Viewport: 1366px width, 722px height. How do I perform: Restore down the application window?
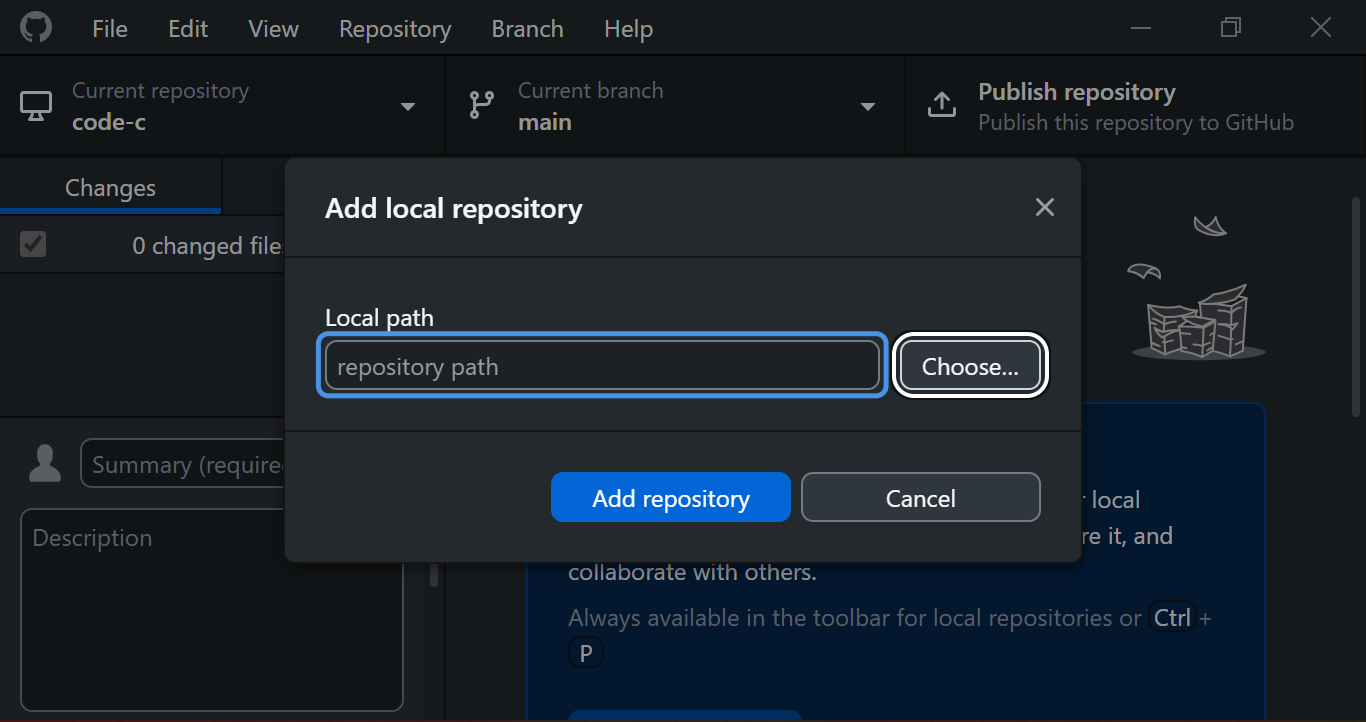[x=1230, y=28]
